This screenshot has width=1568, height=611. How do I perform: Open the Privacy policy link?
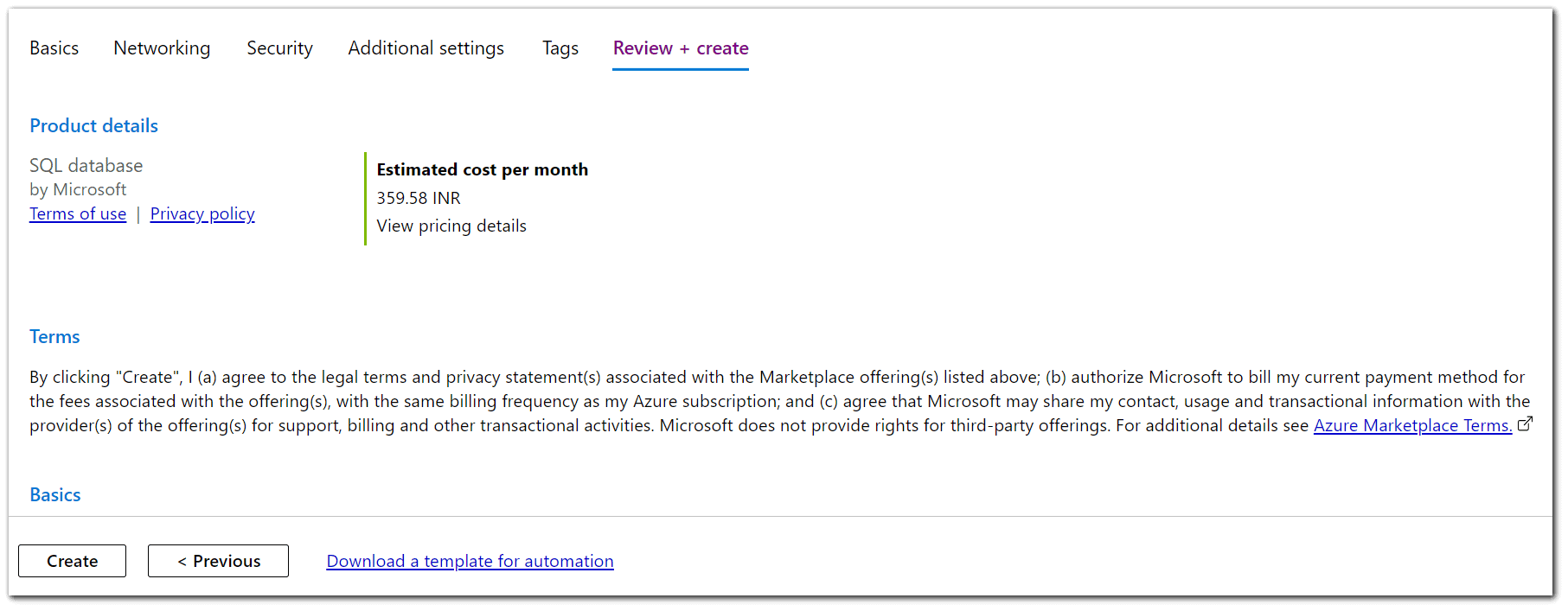tap(202, 214)
